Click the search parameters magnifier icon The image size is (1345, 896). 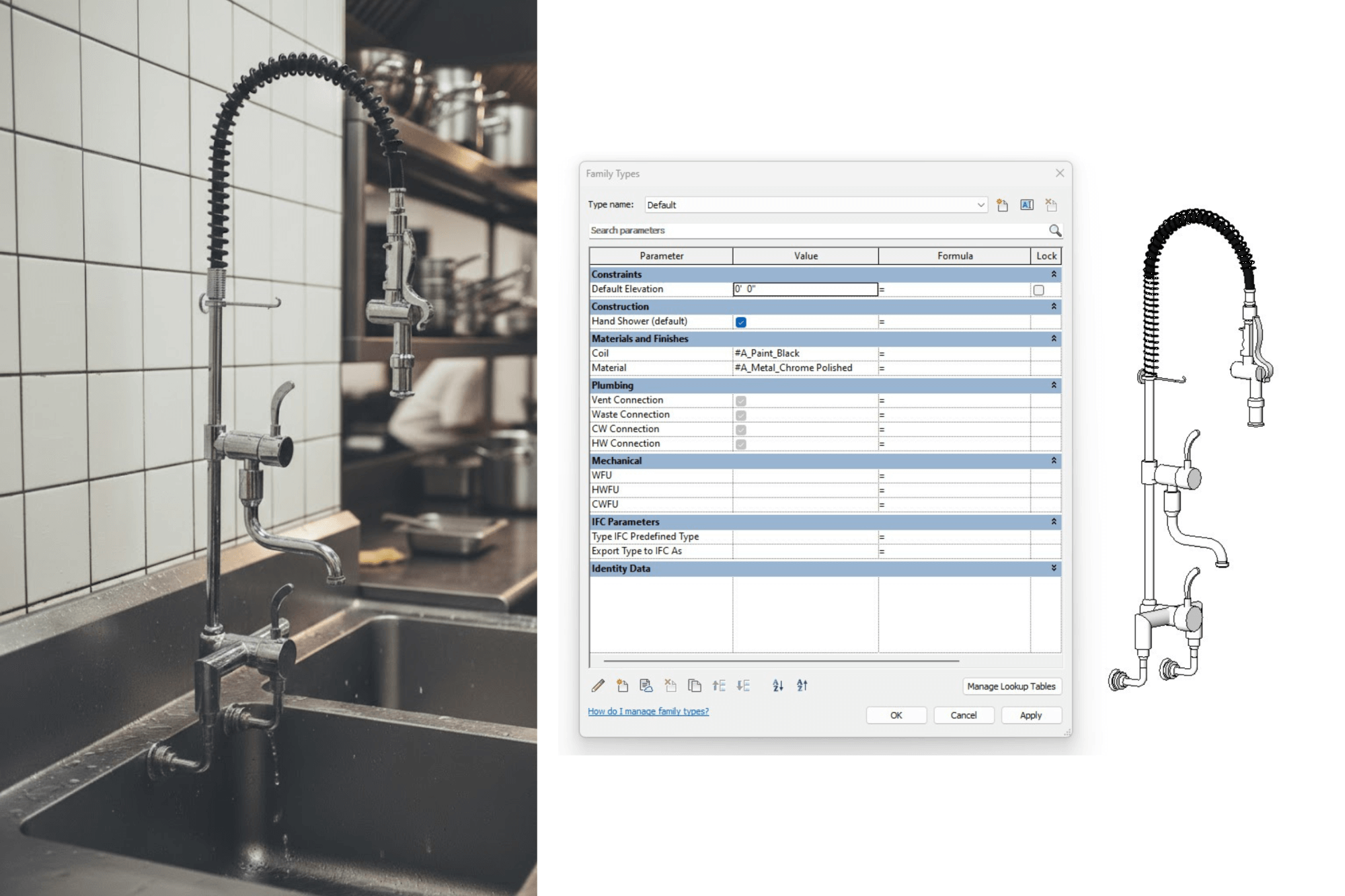[x=1054, y=231]
